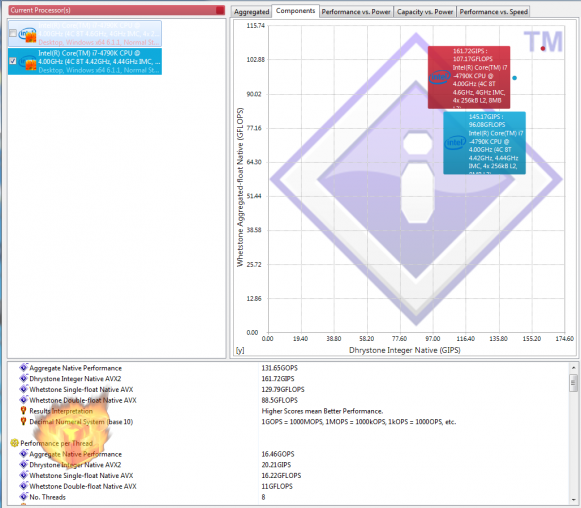Viewport: 581px width, 508px height.
Task: Click the Intel logo in the red tooltip
Action: (x=440, y=77)
